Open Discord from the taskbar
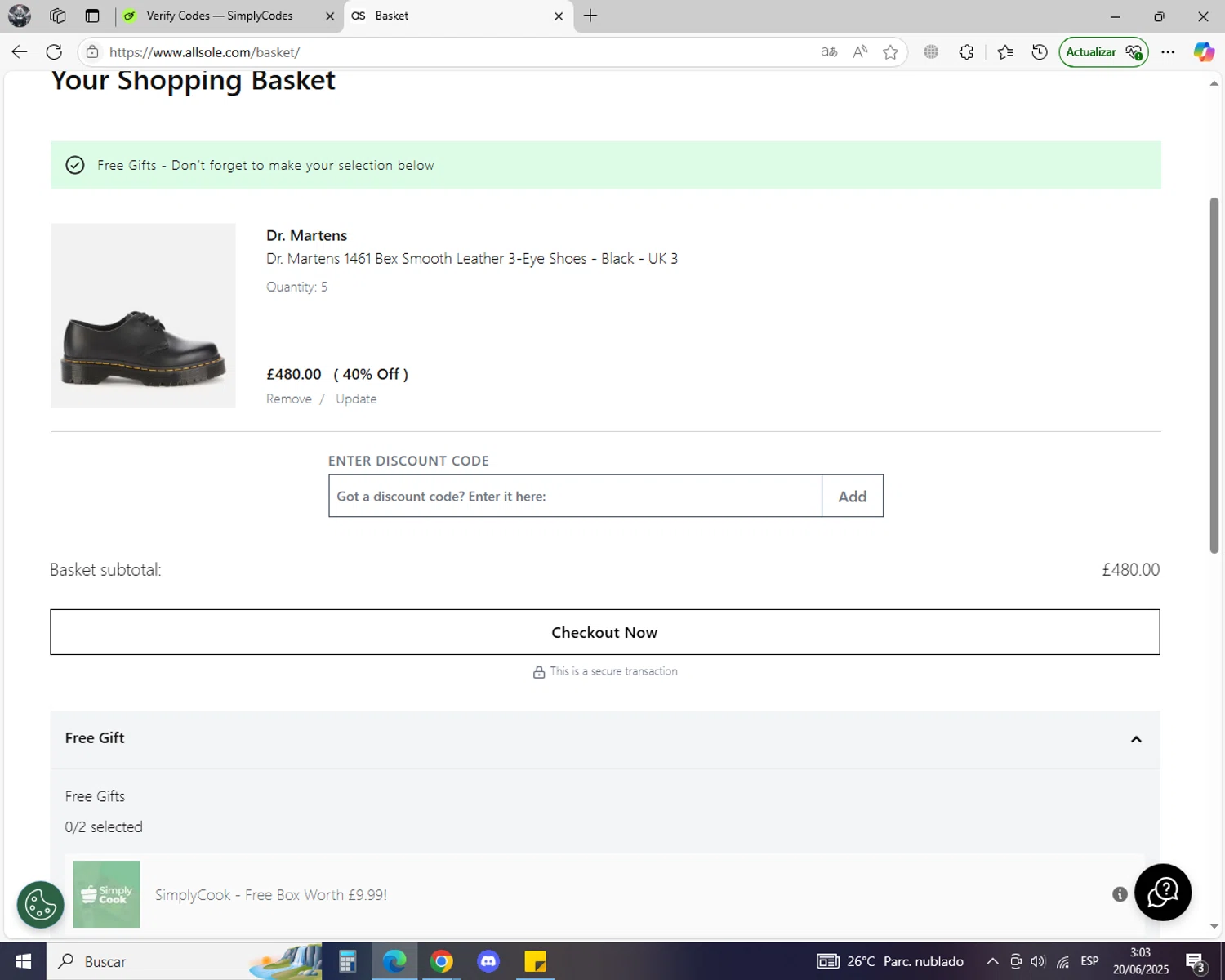 click(x=488, y=961)
